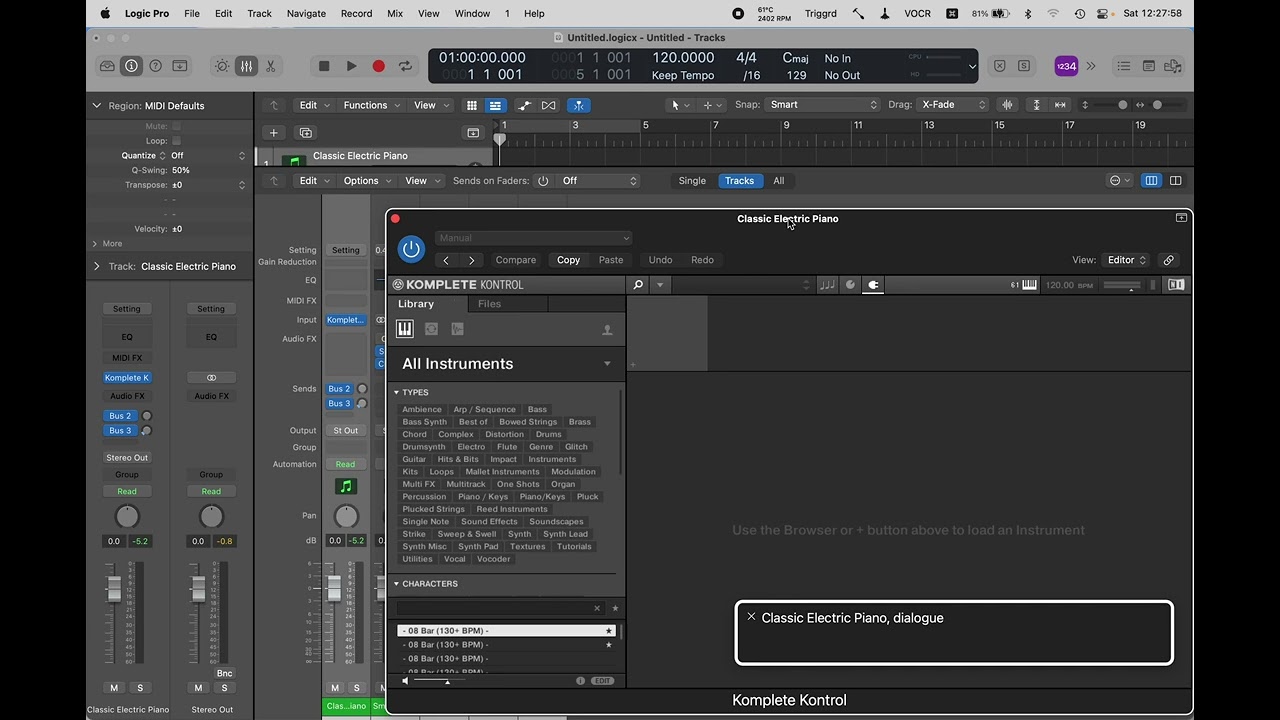Select the Synth Lead type tag
Screen dimensions: 1280x720
(566, 534)
